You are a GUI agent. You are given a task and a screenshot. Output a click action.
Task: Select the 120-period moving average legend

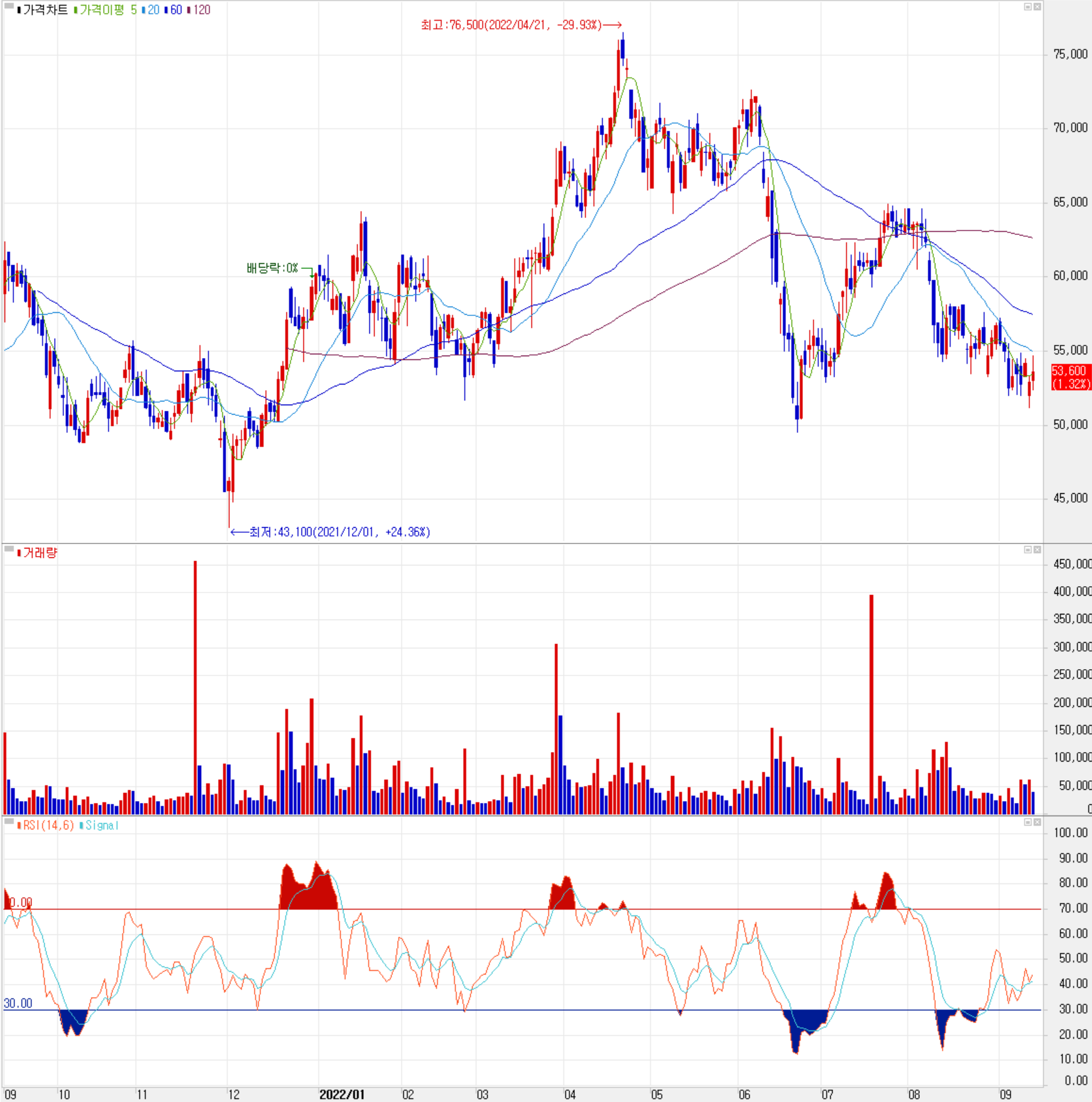click(x=202, y=10)
